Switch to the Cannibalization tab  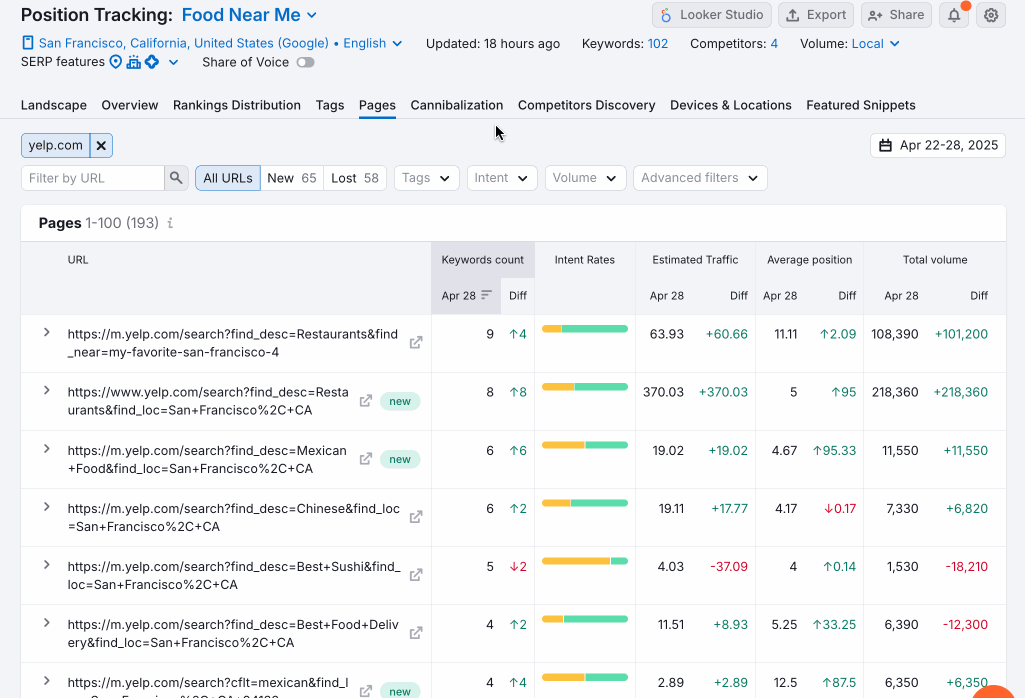[456, 105]
